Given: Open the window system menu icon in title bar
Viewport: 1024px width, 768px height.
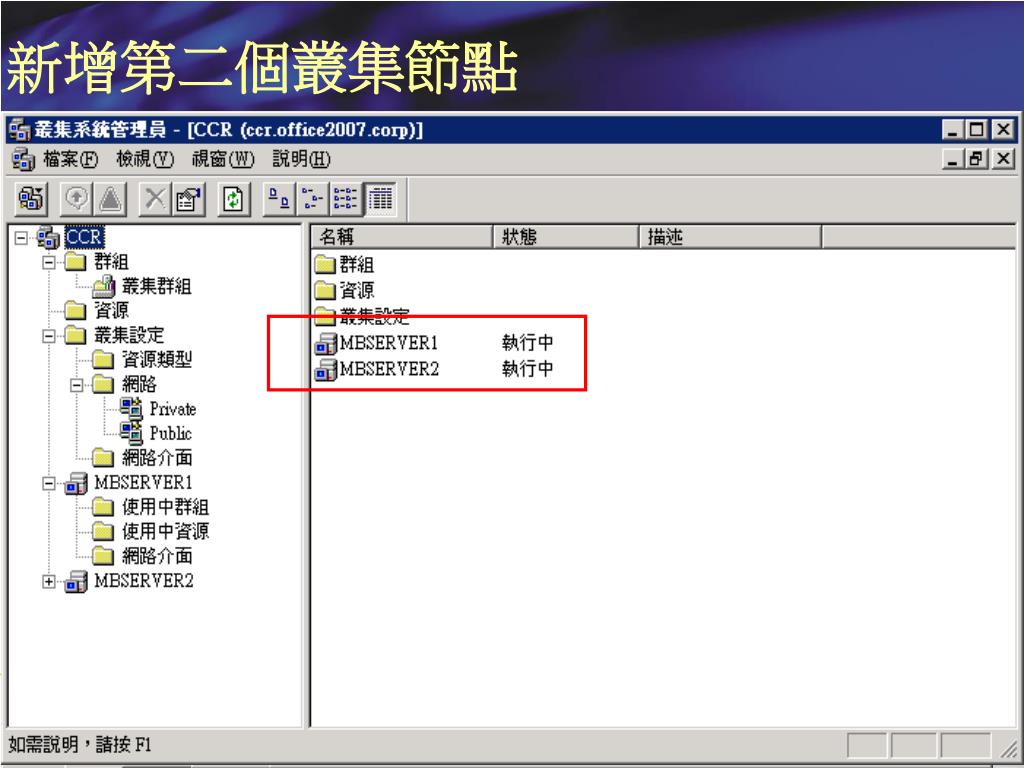Looking at the screenshot, I should pyautogui.click(x=19, y=130).
